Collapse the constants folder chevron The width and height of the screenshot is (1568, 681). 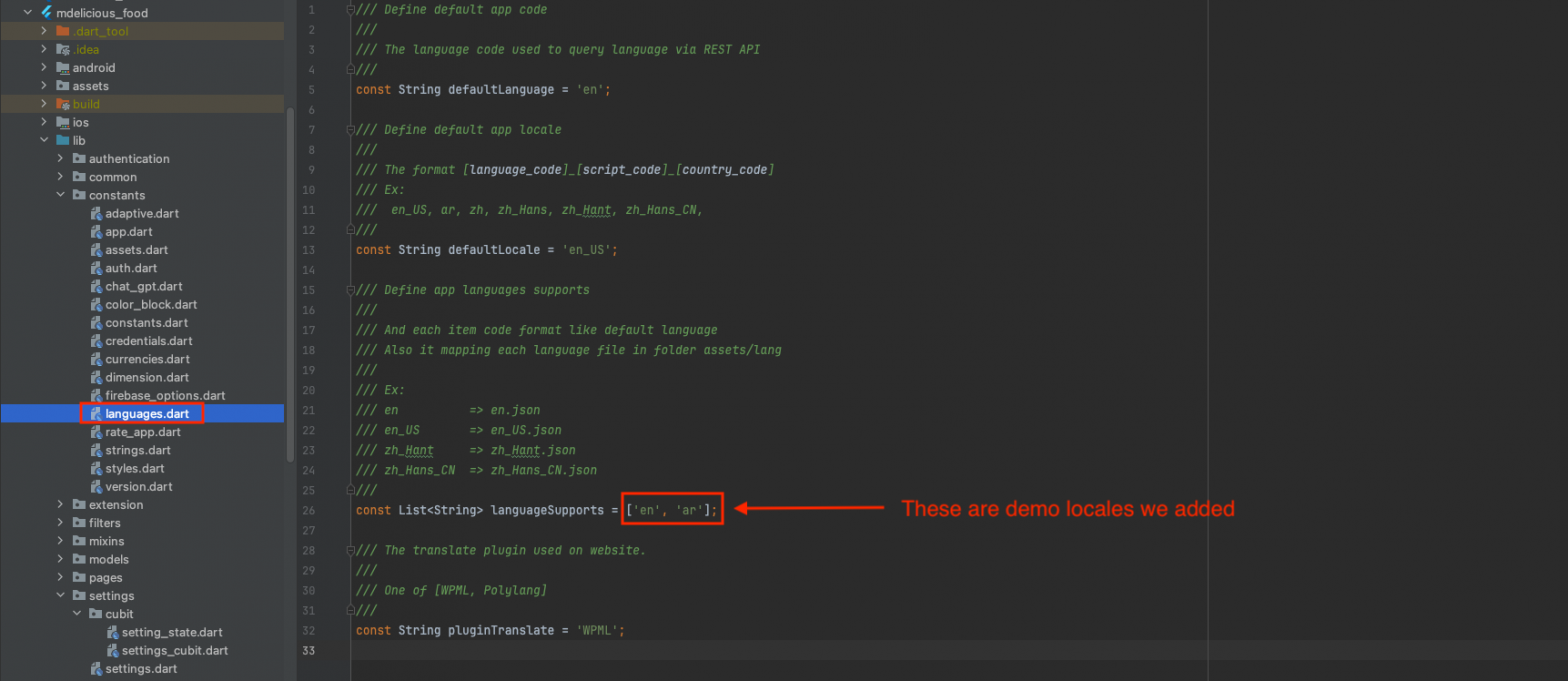(x=61, y=195)
